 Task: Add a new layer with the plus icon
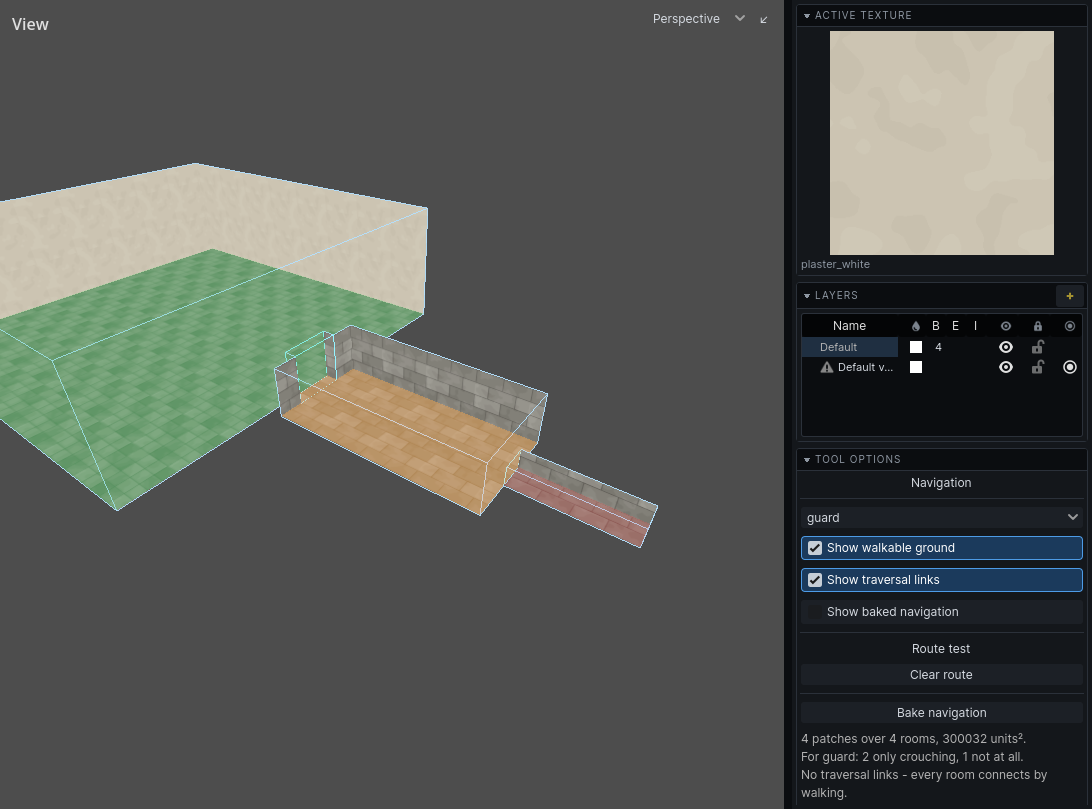(1070, 296)
